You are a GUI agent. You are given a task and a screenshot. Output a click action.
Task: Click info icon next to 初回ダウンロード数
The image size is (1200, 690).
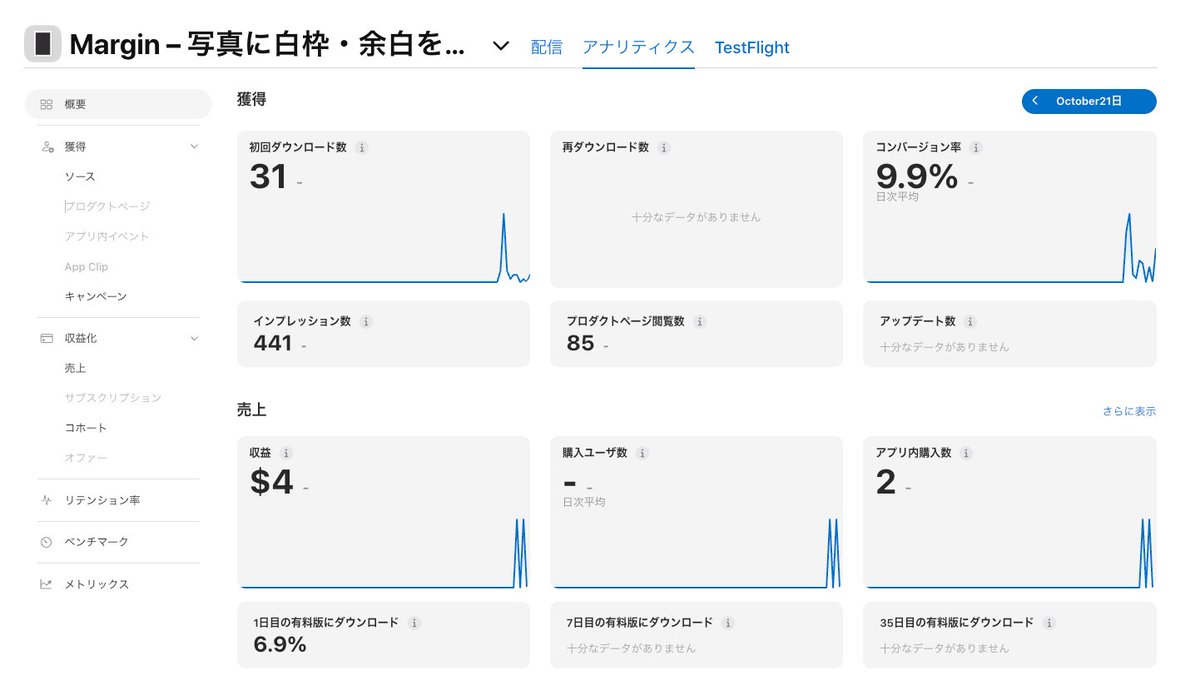(x=362, y=148)
